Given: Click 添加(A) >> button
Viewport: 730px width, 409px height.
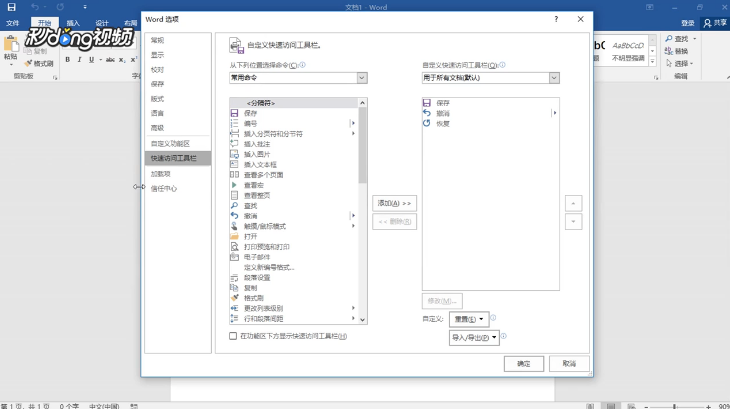Looking at the screenshot, I should (394, 203).
